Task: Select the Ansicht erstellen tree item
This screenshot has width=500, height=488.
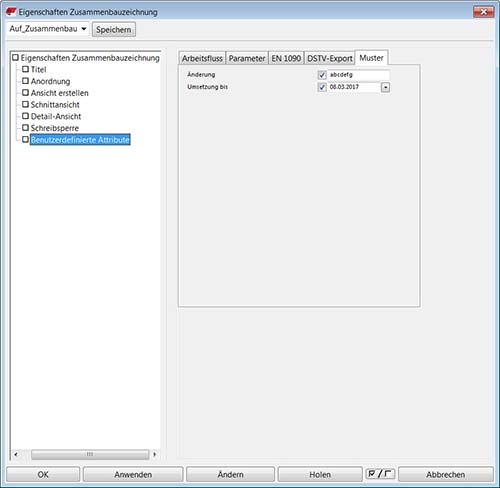Action: [x=60, y=93]
